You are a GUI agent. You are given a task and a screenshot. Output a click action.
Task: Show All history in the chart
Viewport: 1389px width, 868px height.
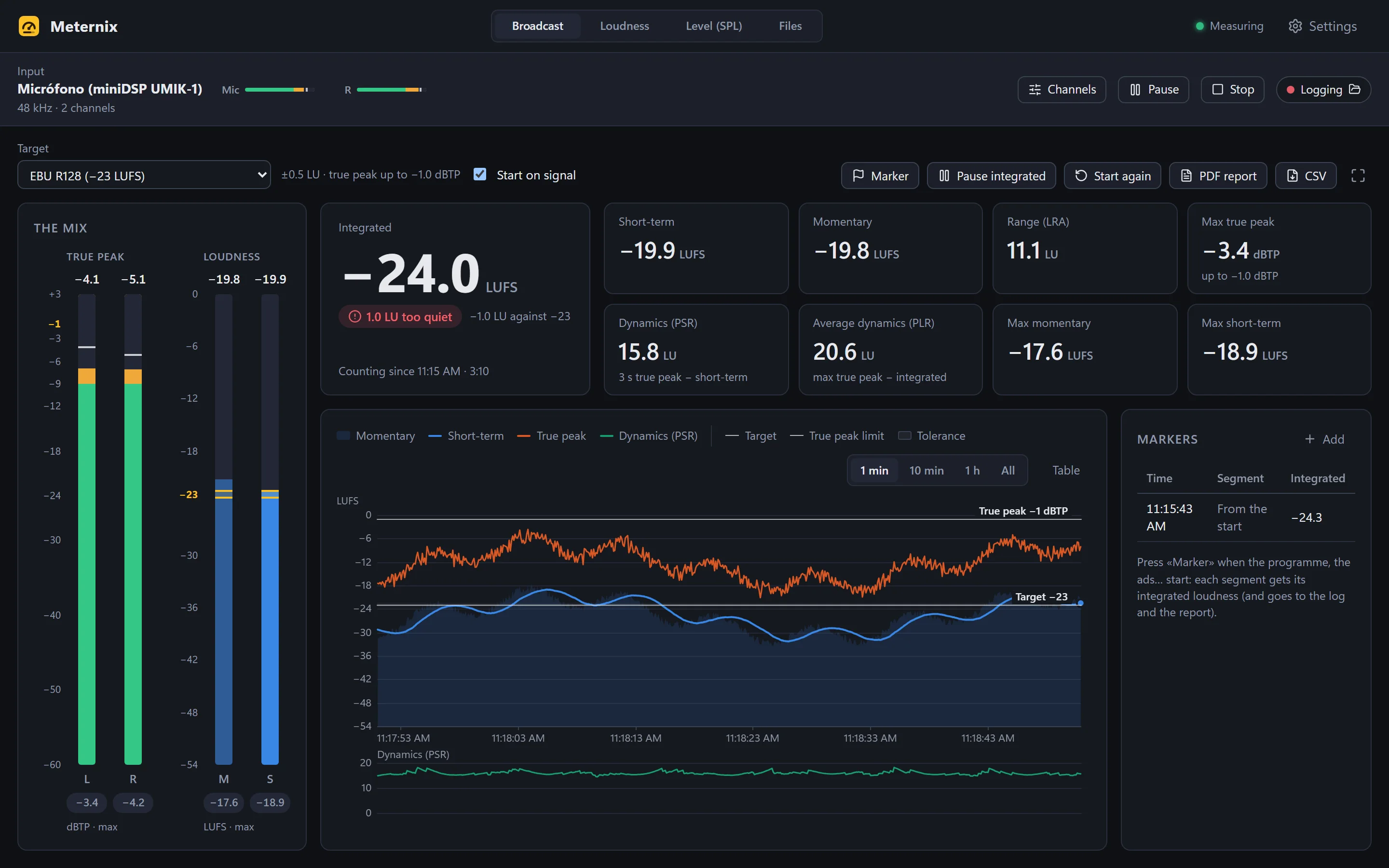1008,471
